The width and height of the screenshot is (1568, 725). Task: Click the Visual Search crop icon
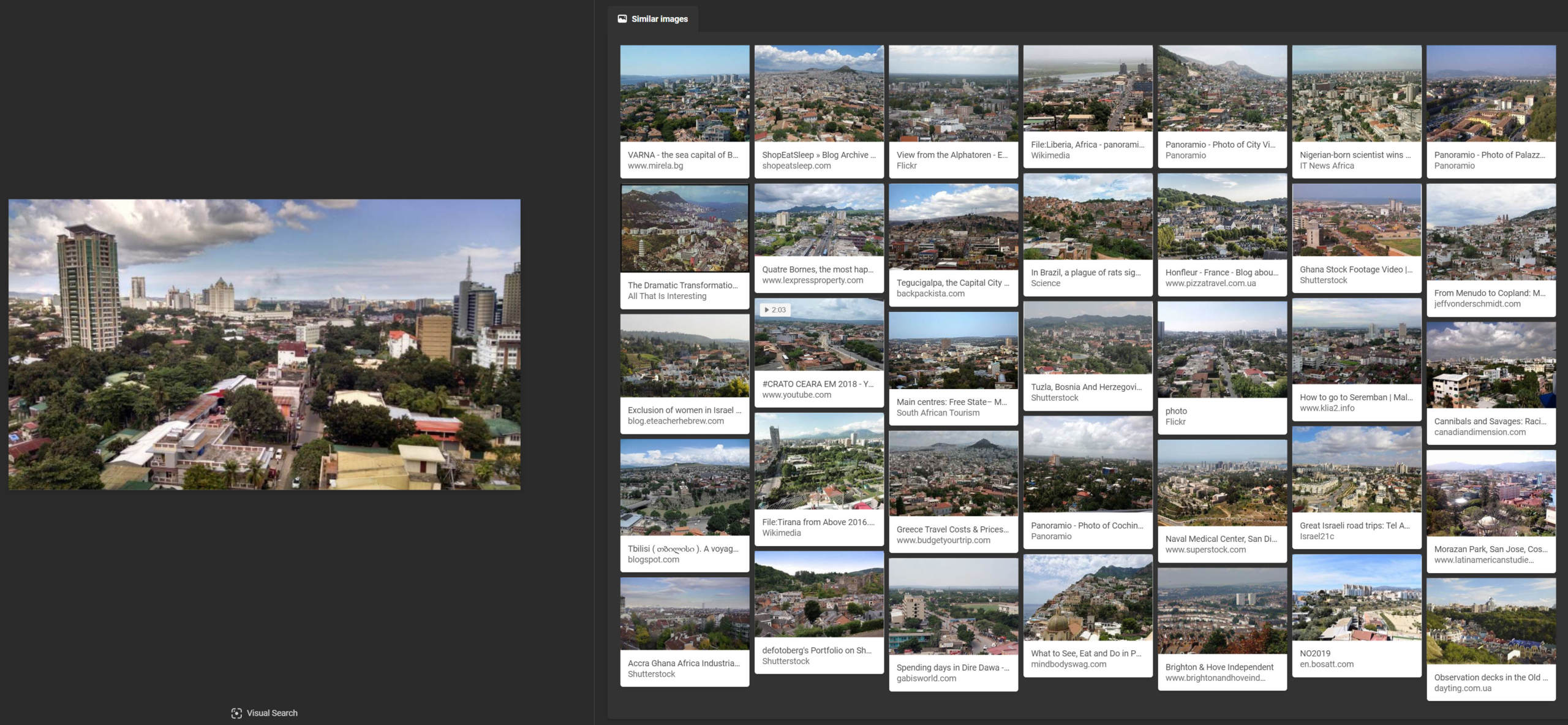236,713
